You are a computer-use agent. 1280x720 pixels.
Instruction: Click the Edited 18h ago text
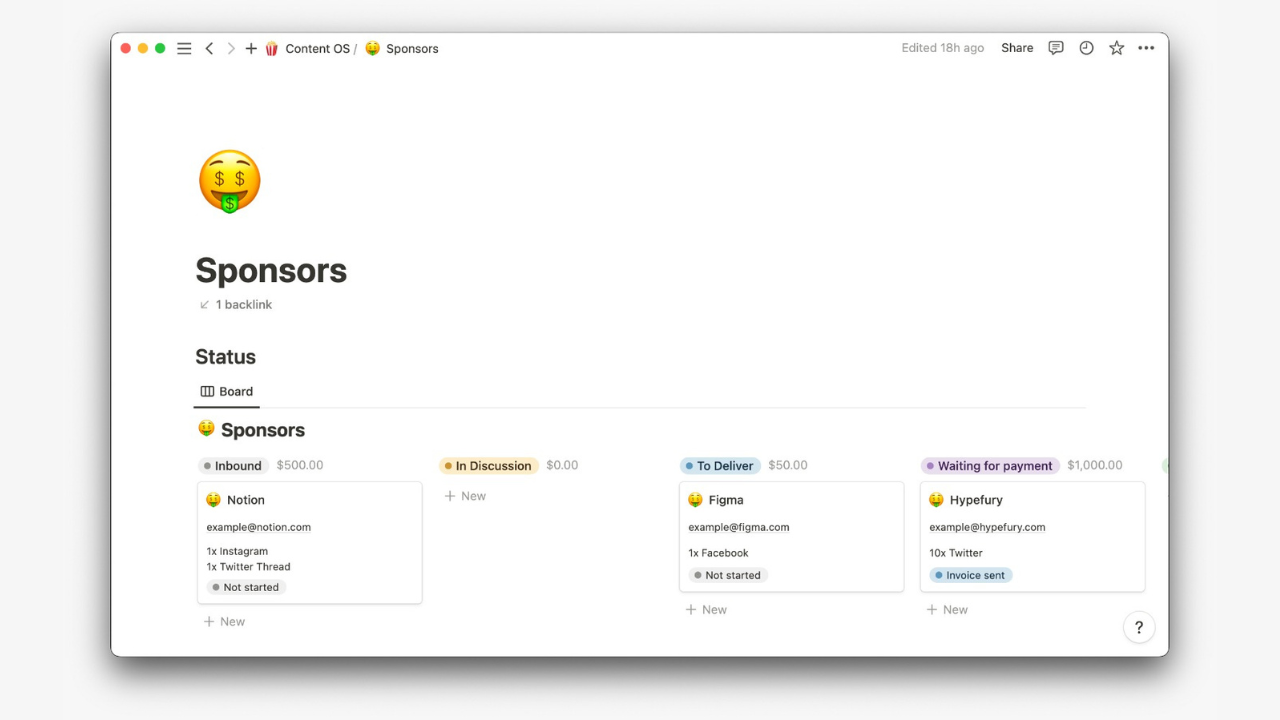tap(943, 48)
